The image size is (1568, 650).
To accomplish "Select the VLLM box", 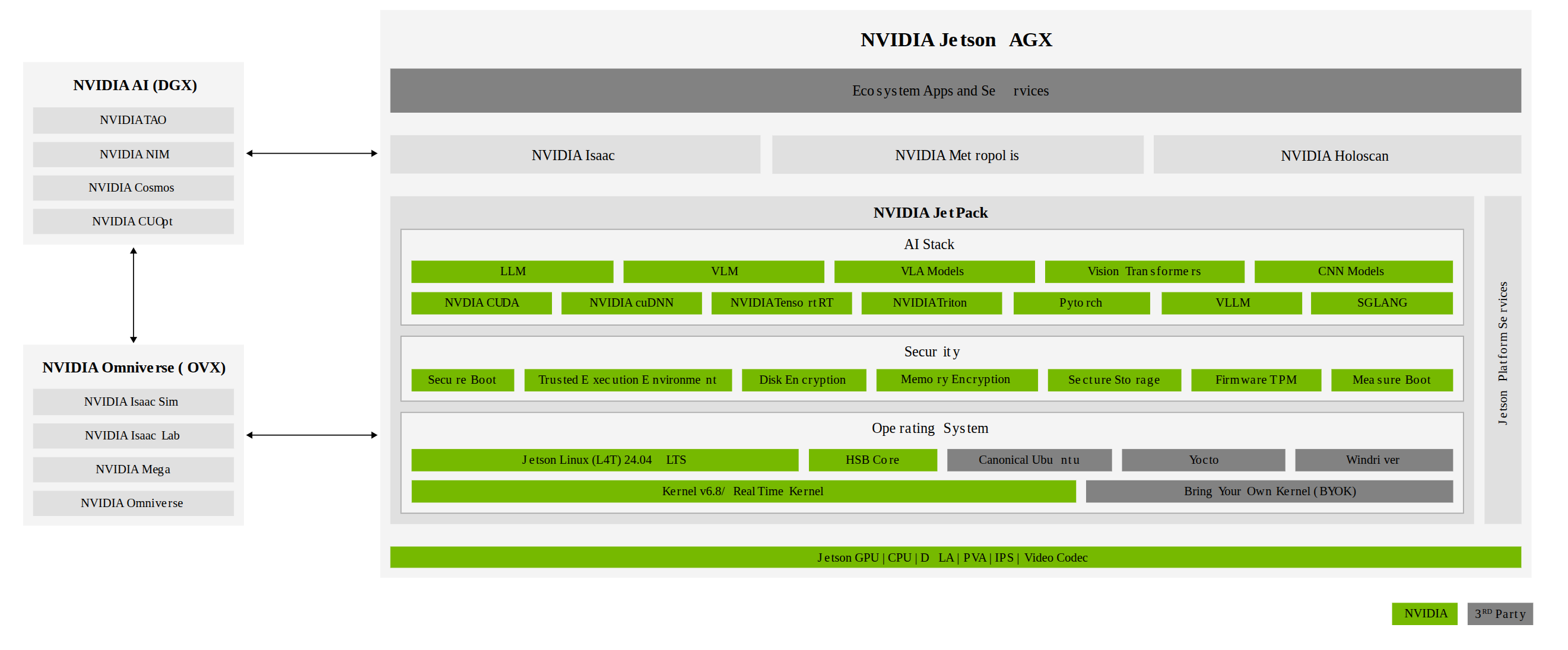I will 1231,304.
